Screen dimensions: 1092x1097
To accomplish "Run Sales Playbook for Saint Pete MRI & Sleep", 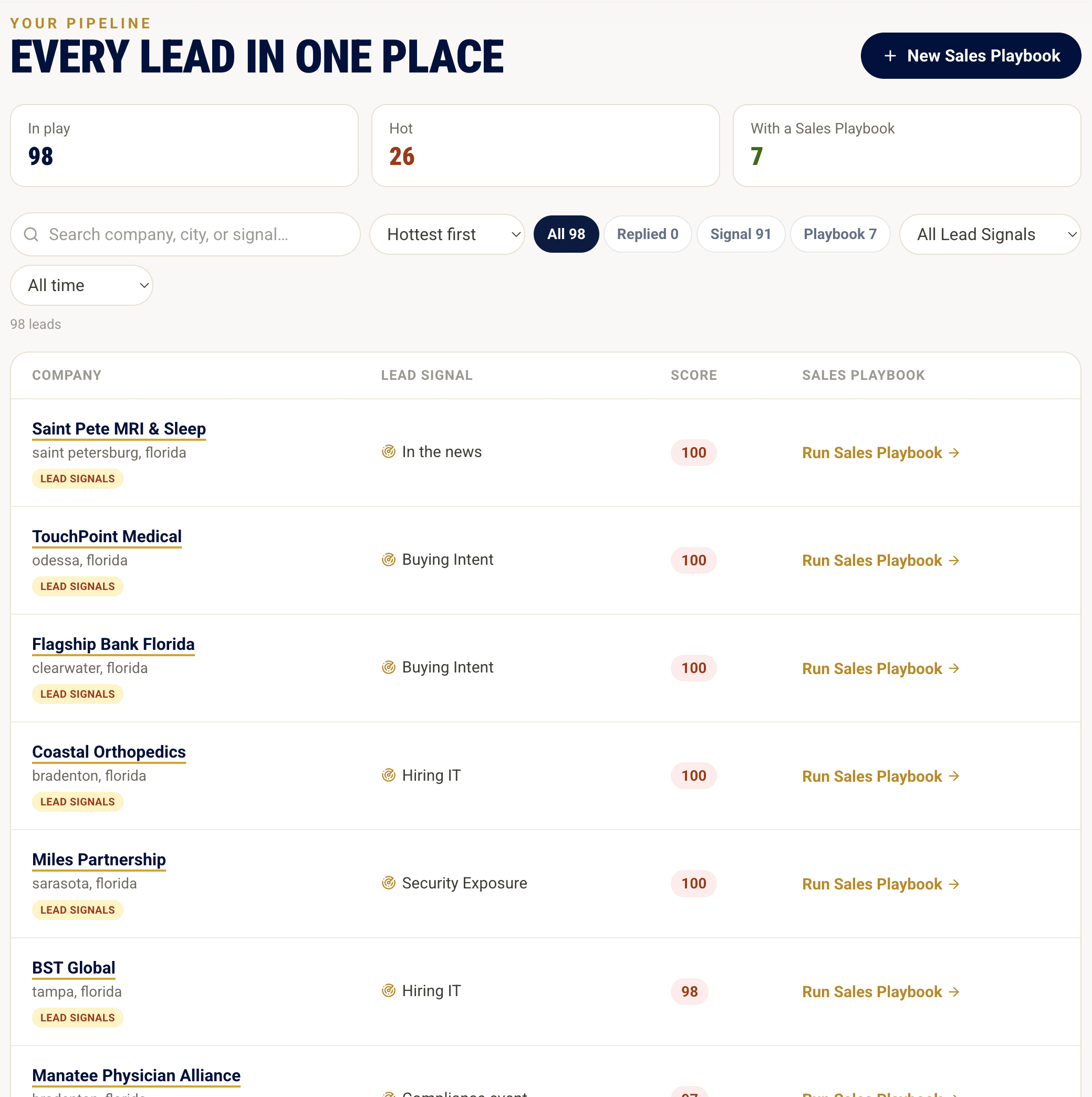I will point(881,452).
